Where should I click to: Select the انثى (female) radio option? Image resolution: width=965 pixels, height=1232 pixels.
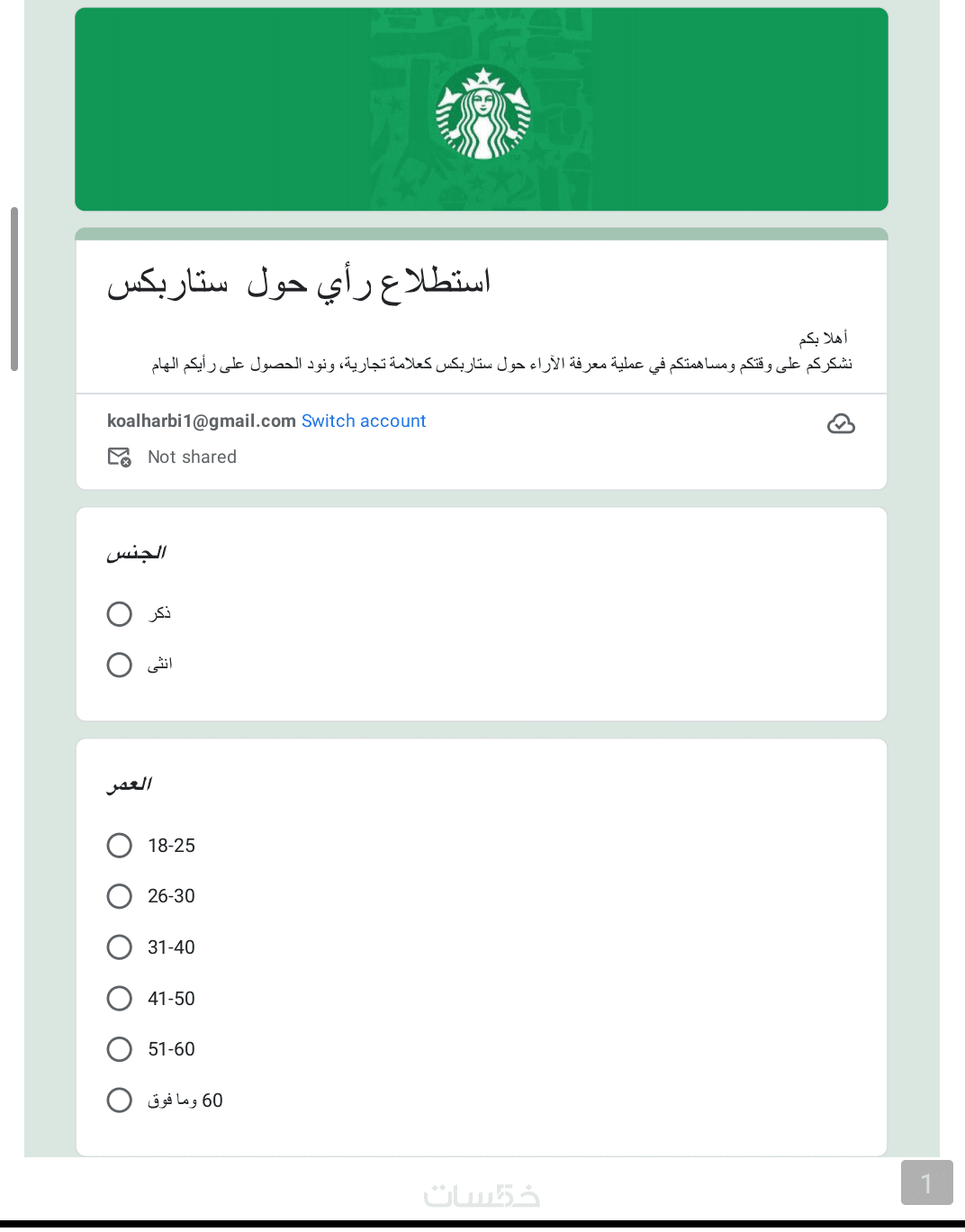[x=120, y=666]
